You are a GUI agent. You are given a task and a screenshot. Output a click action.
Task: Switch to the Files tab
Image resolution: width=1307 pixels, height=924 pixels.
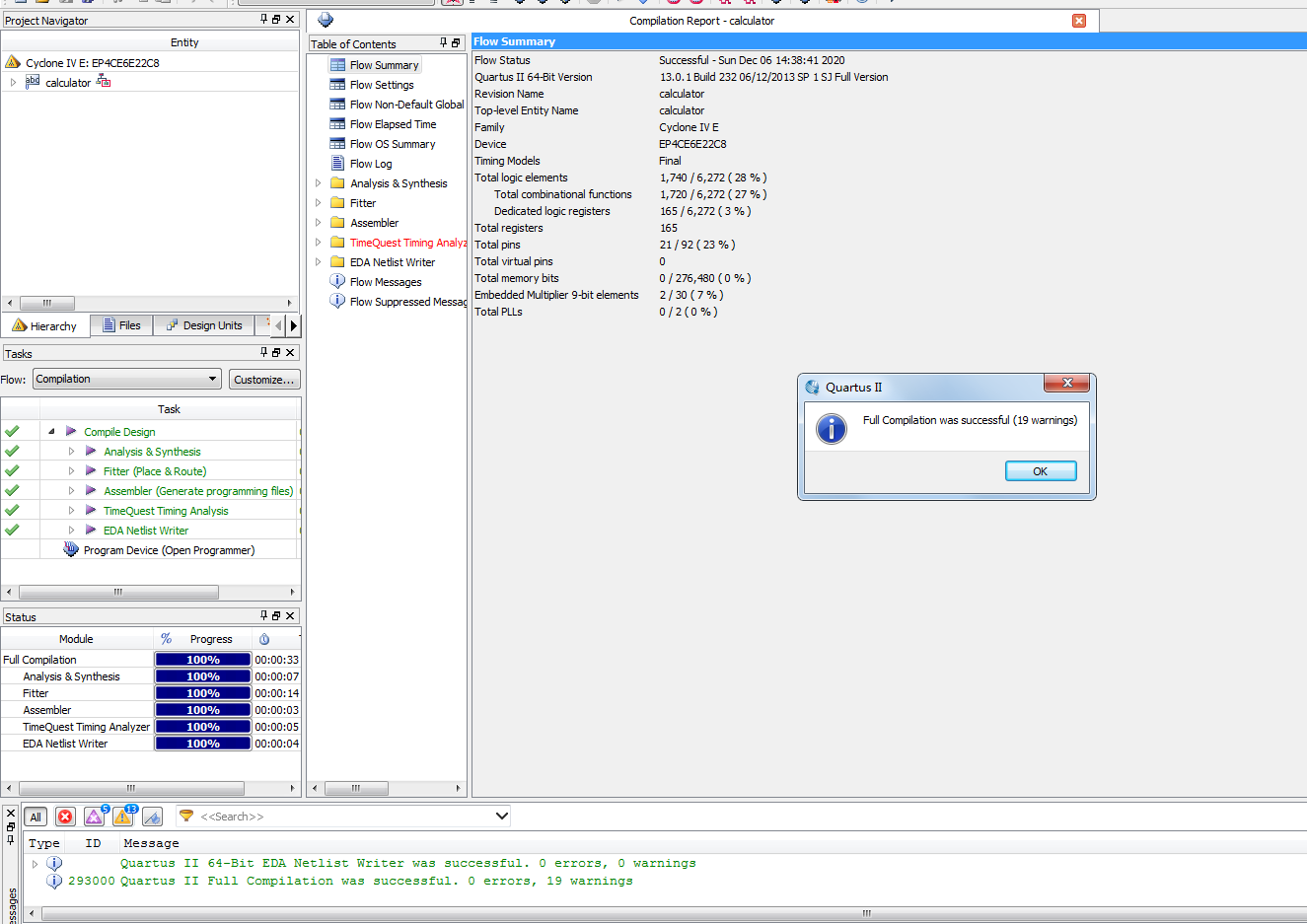click(x=121, y=325)
